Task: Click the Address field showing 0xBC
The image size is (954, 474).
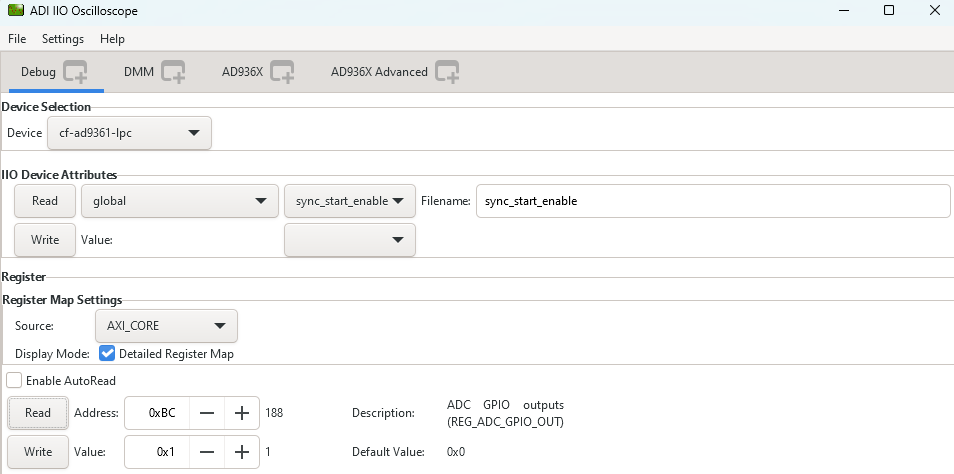Action: pos(157,413)
